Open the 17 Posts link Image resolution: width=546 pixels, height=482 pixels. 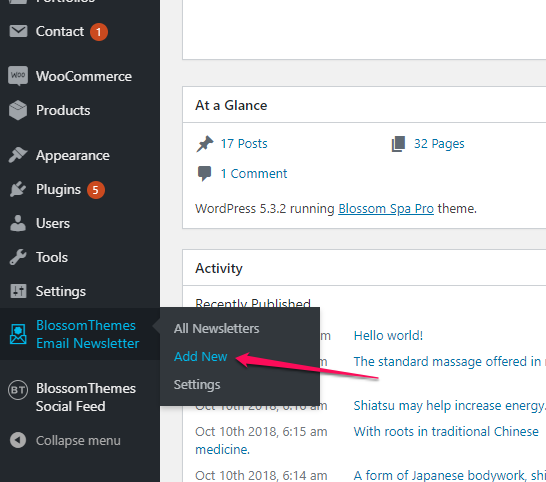(244, 143)
